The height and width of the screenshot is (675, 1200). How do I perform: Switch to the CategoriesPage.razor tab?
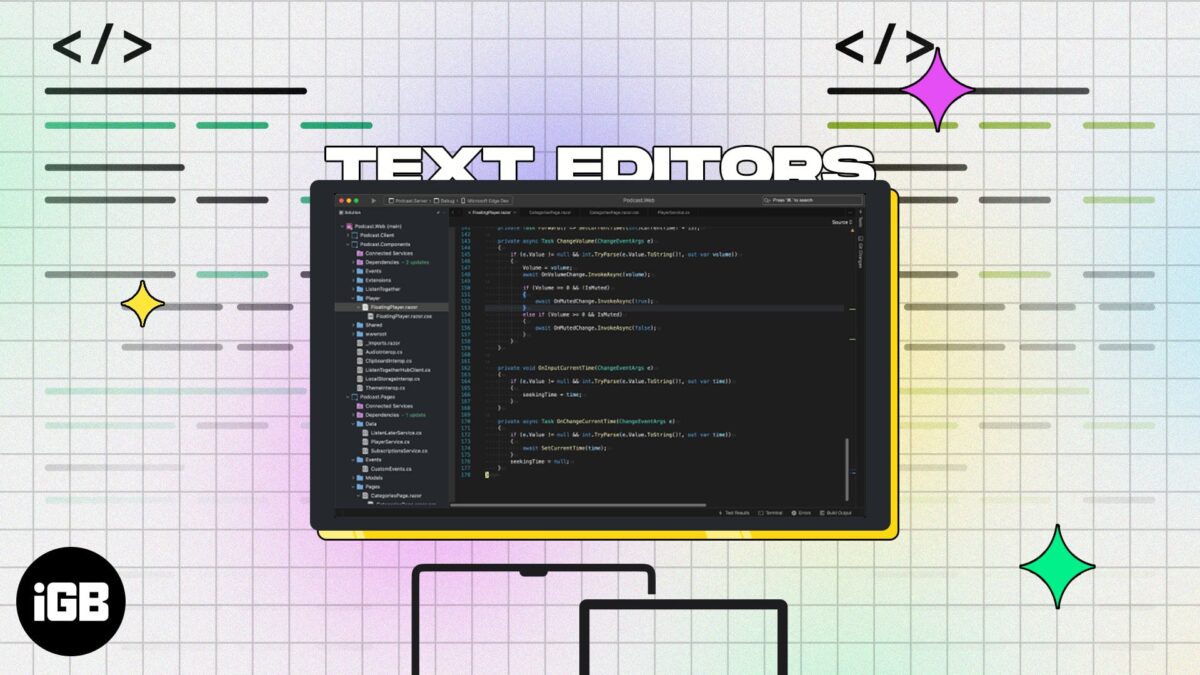[551, 212]
